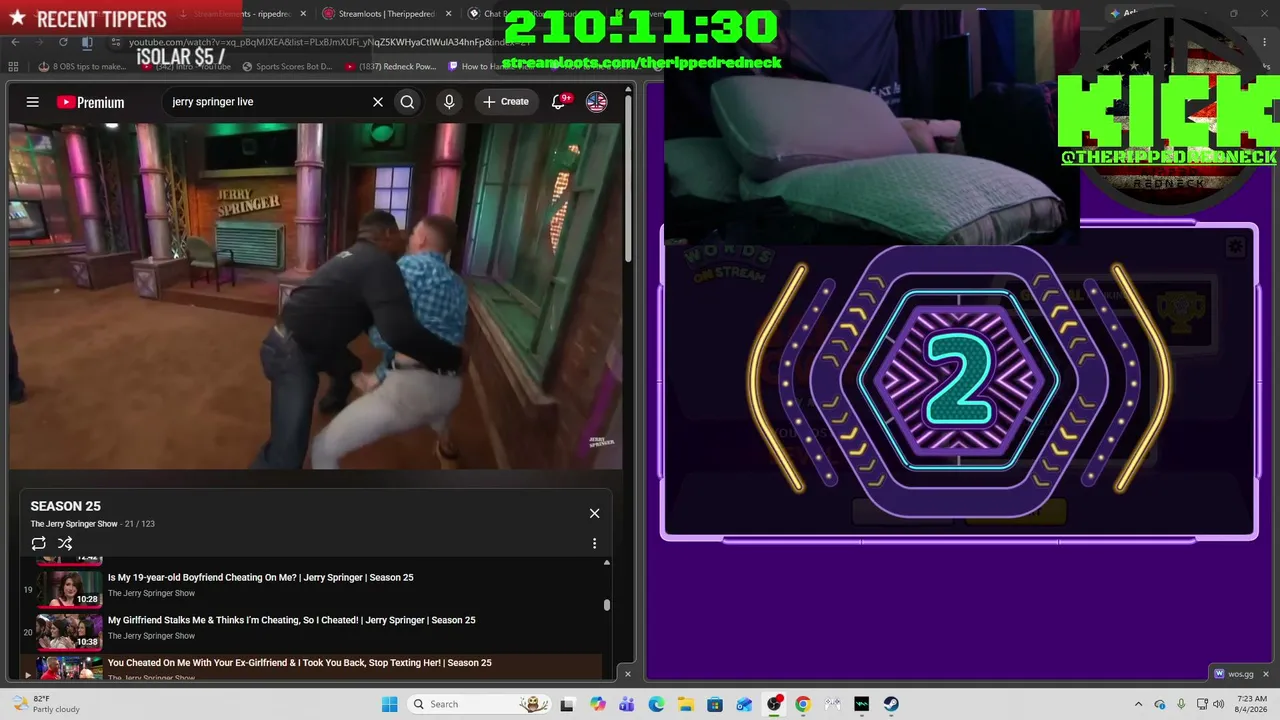Switch to OBS Studio on the taskbar

(774, 704)
